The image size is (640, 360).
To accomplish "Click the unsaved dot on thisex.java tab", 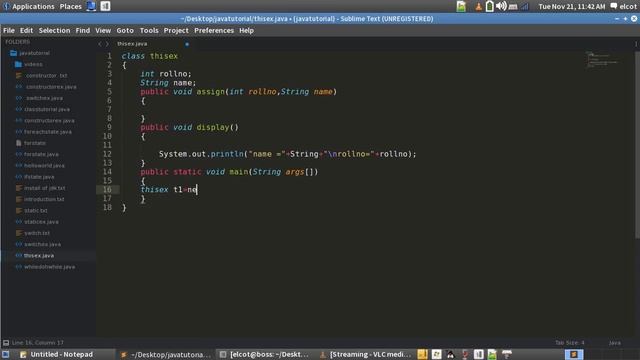I will point(187,44).
